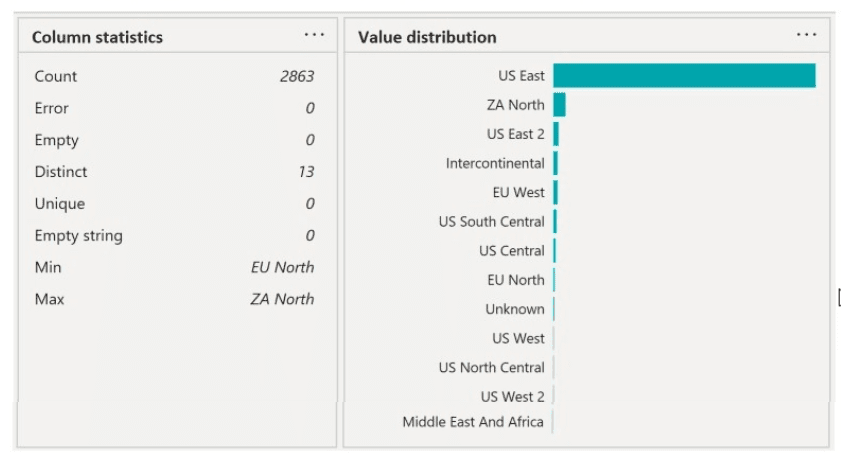This screenshot has height=460, width=841.
Task: Select the US South Central label
Action: click(491, 222)
